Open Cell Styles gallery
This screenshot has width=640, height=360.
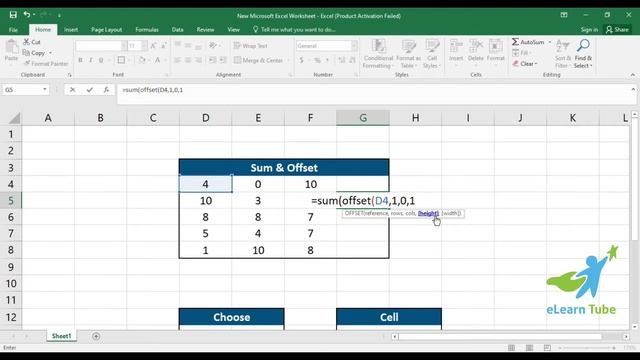(x=431, y=54)
